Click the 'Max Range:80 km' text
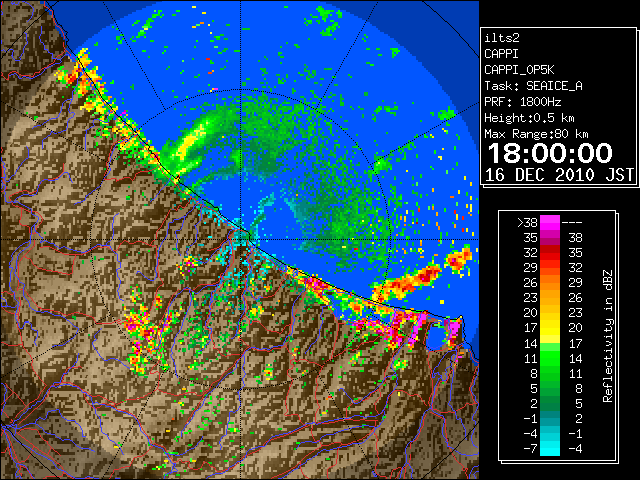This screenshot has width=640, height=480. pyautogui.click(x=536, y=134)
